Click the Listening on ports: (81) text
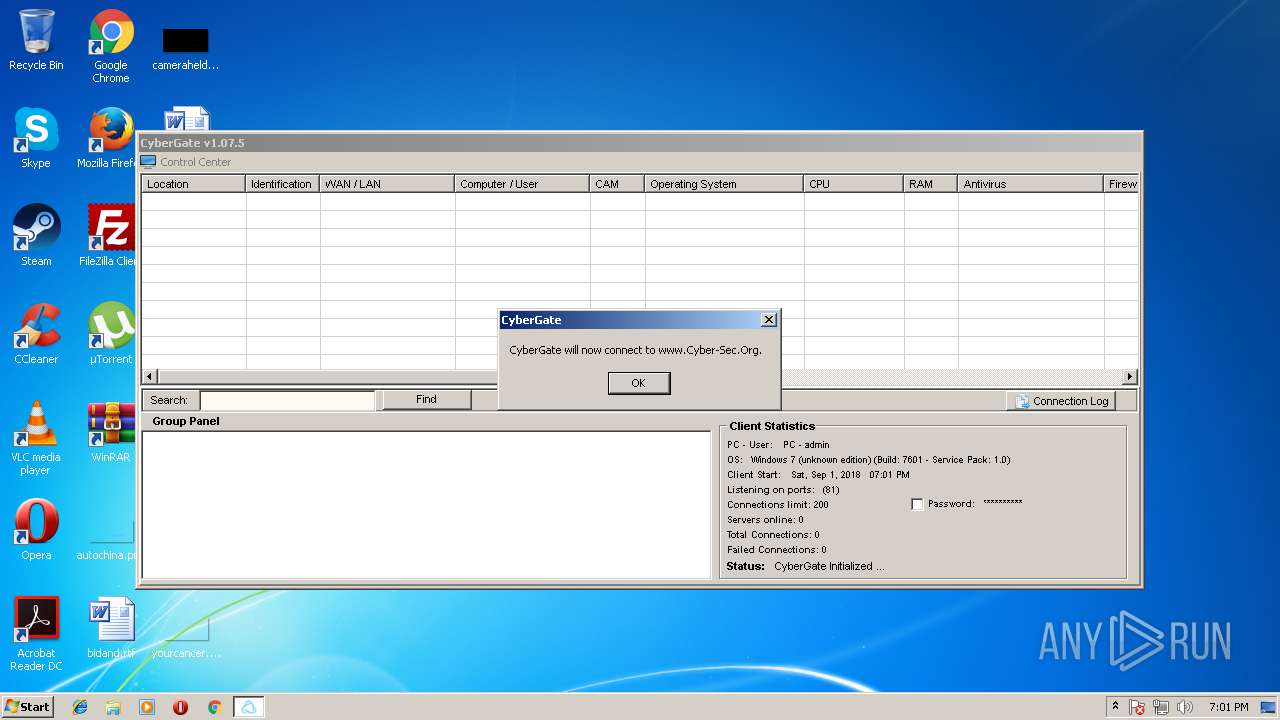Viewport: 1280px width, 720px height. [x=783, y=490]
